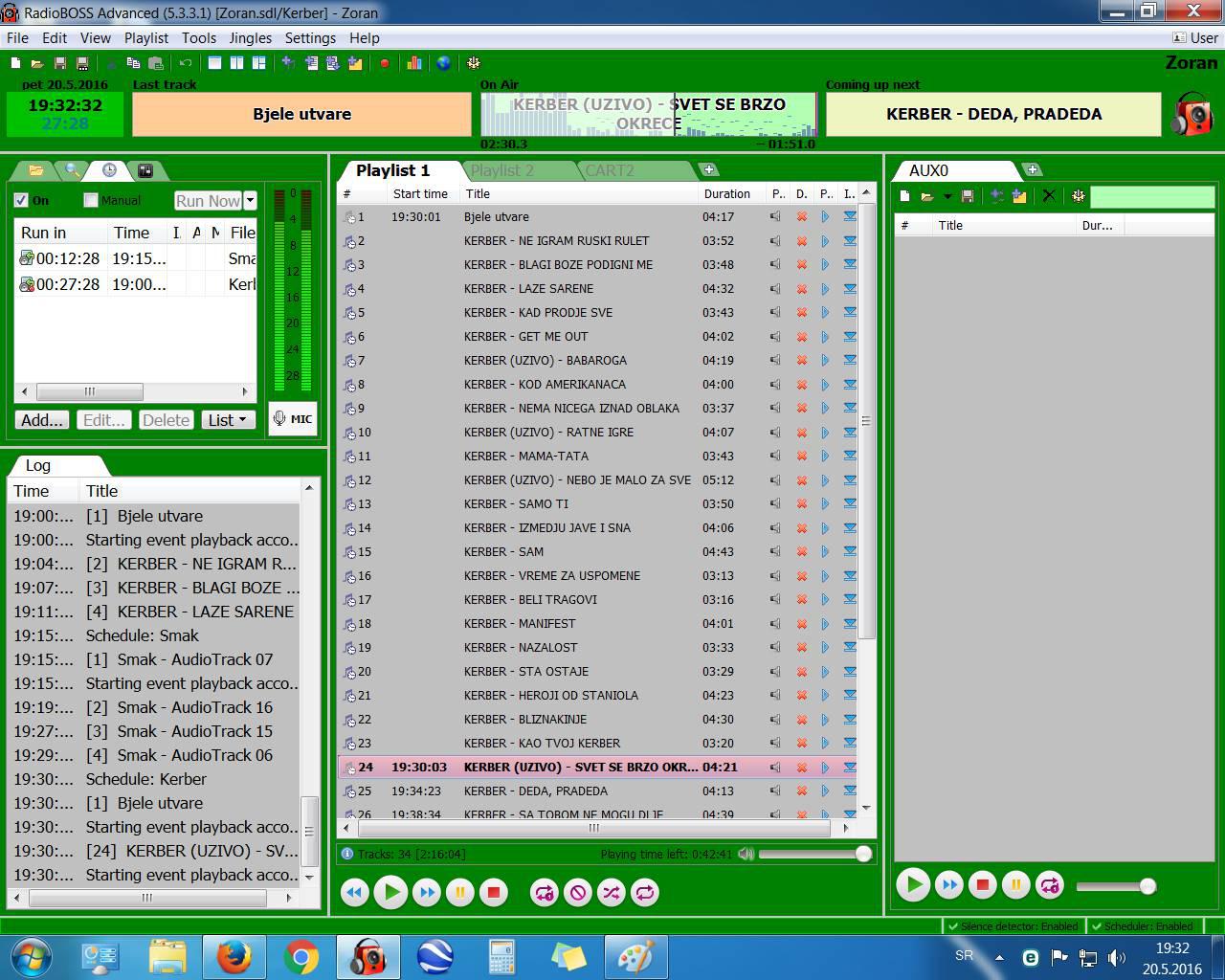Click the blue play arrow for KERBER - SAM
The width and height of the screenshot is (1225, 980).
point(825,552)
